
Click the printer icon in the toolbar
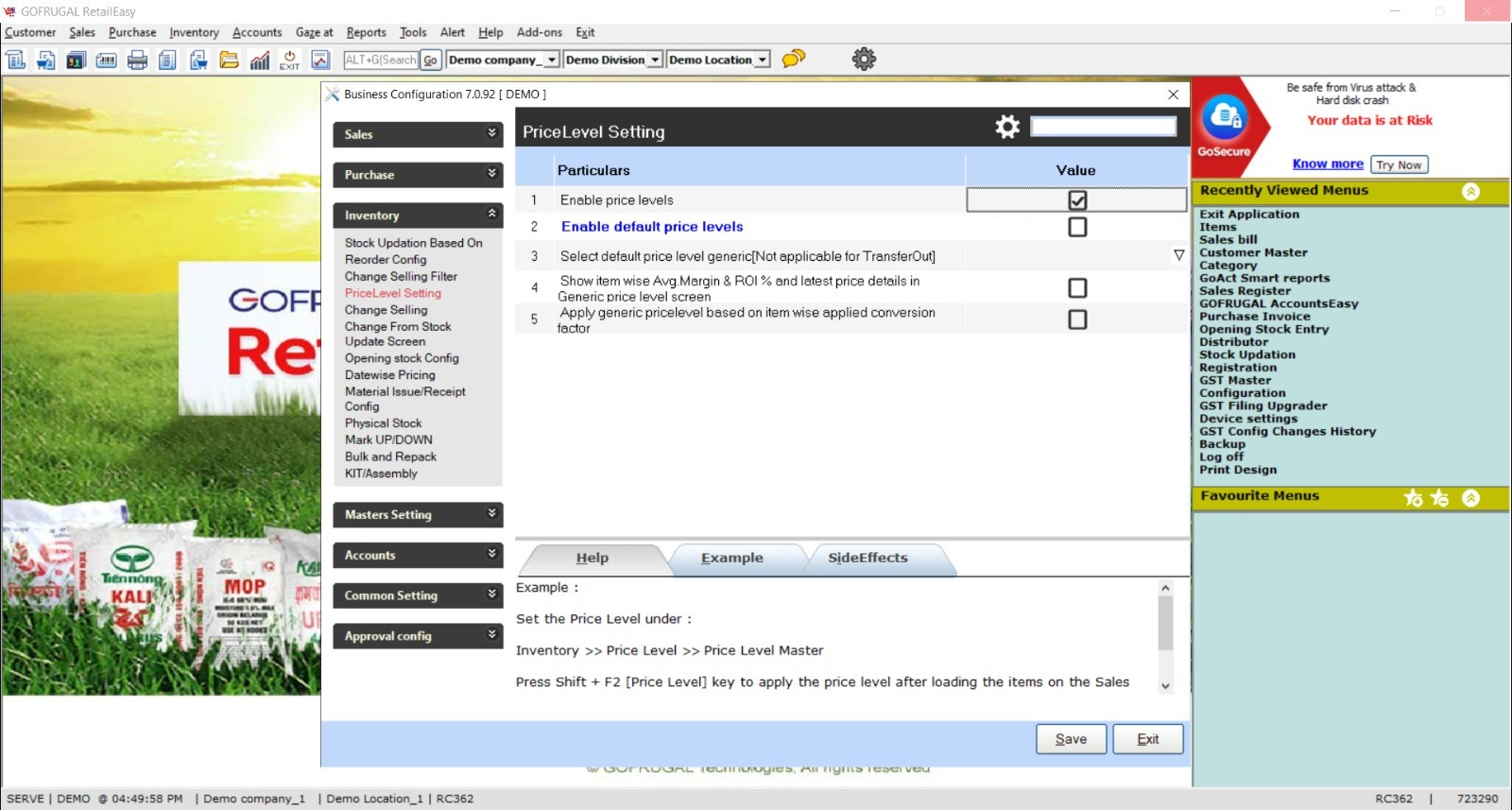click(137, 60)
